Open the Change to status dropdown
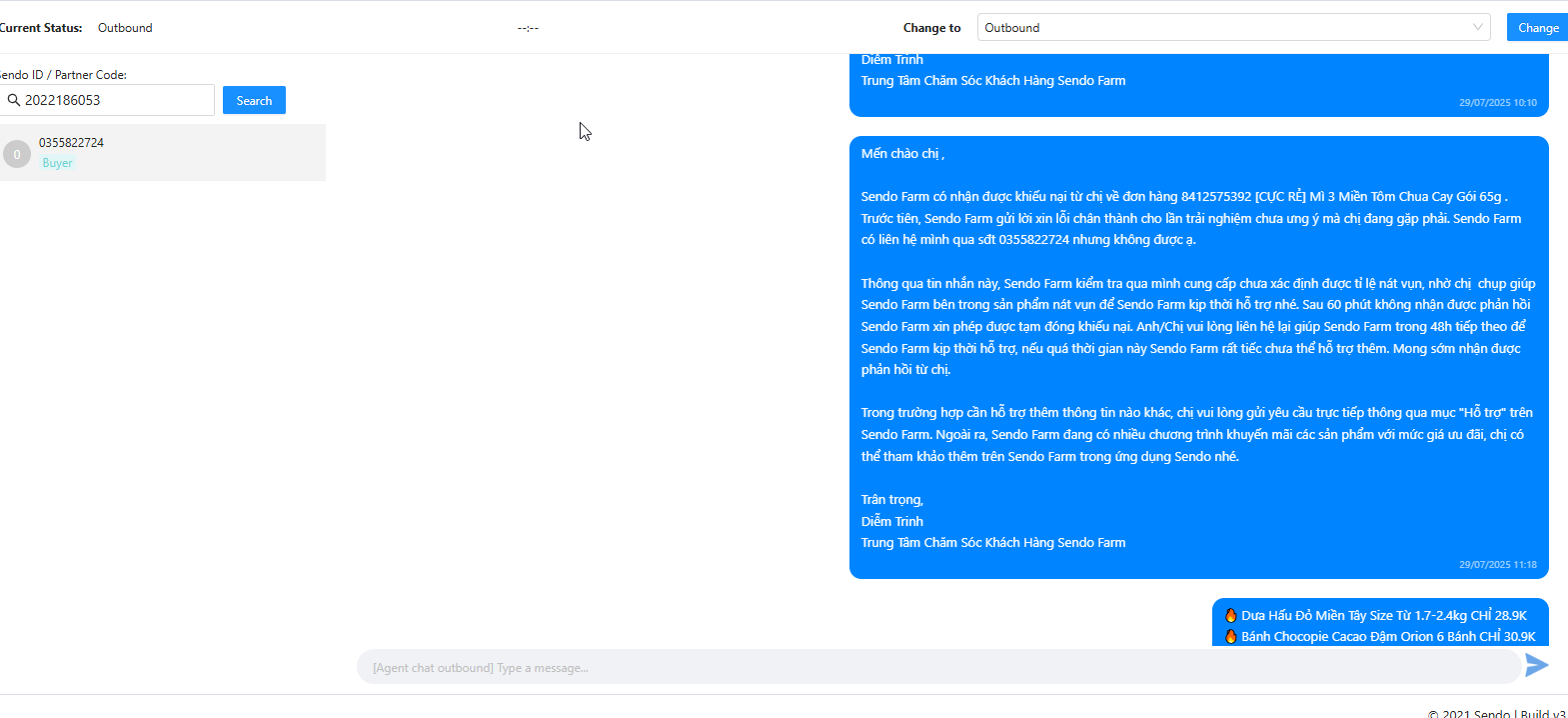The image size is (1568, 718). 1234,27
